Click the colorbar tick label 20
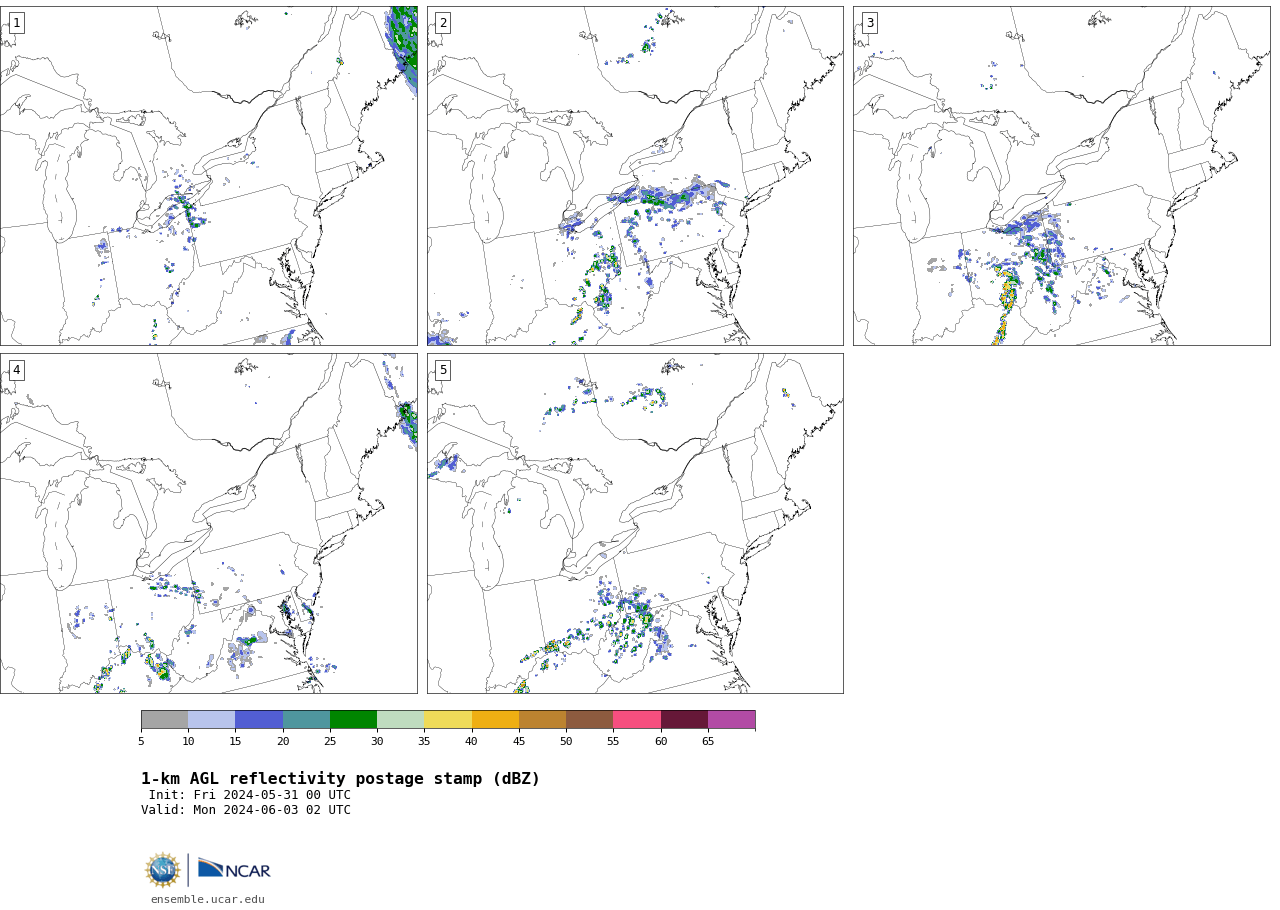Screen dimensions: 1280x910 (x=283, y=741)
